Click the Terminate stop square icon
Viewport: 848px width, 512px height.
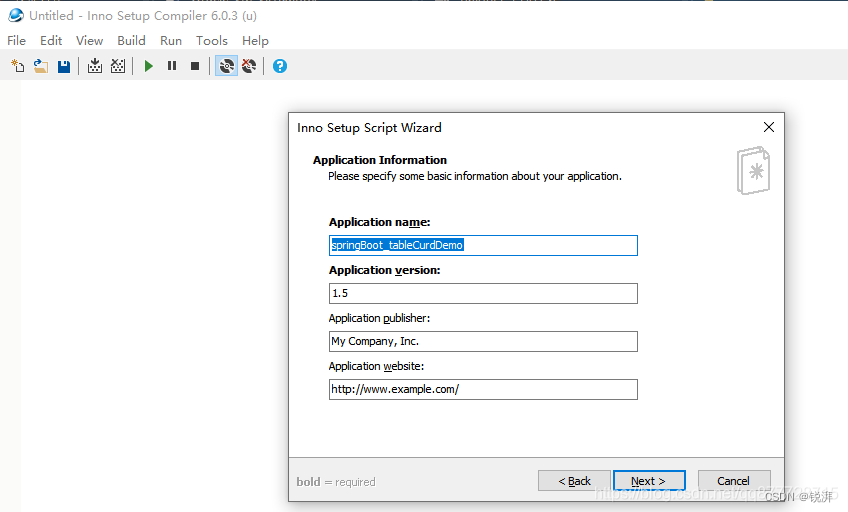195,66
